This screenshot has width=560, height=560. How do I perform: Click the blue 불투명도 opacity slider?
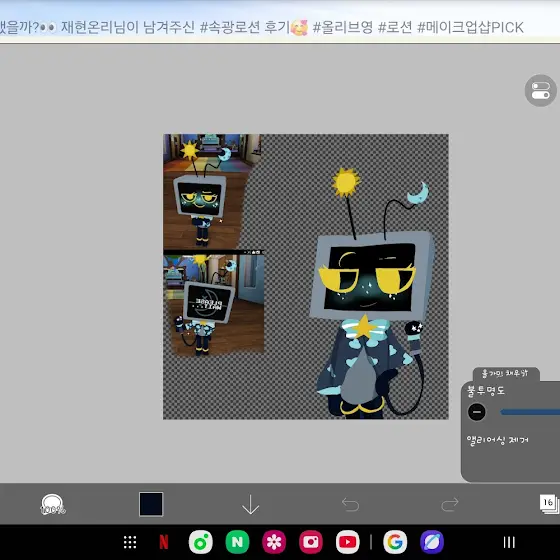tap(530, 412)
